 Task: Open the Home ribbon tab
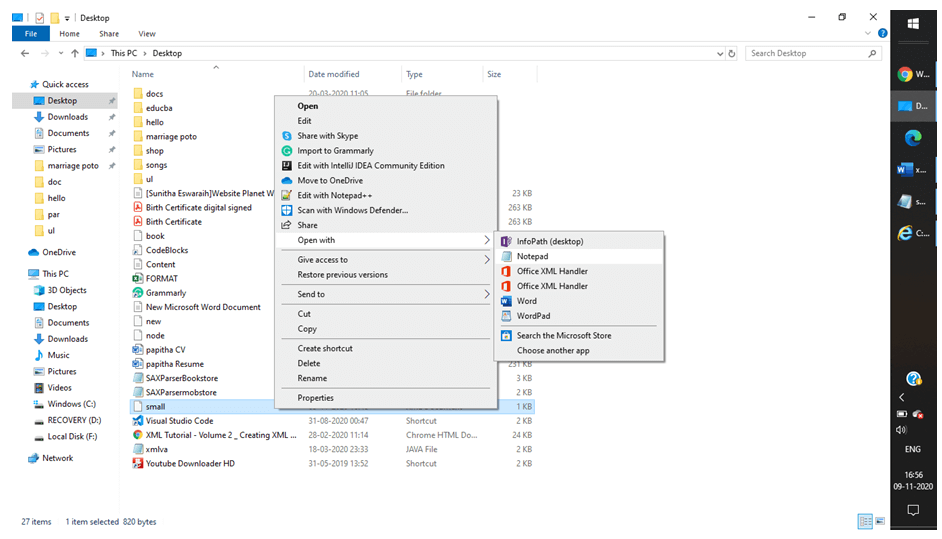69,34
